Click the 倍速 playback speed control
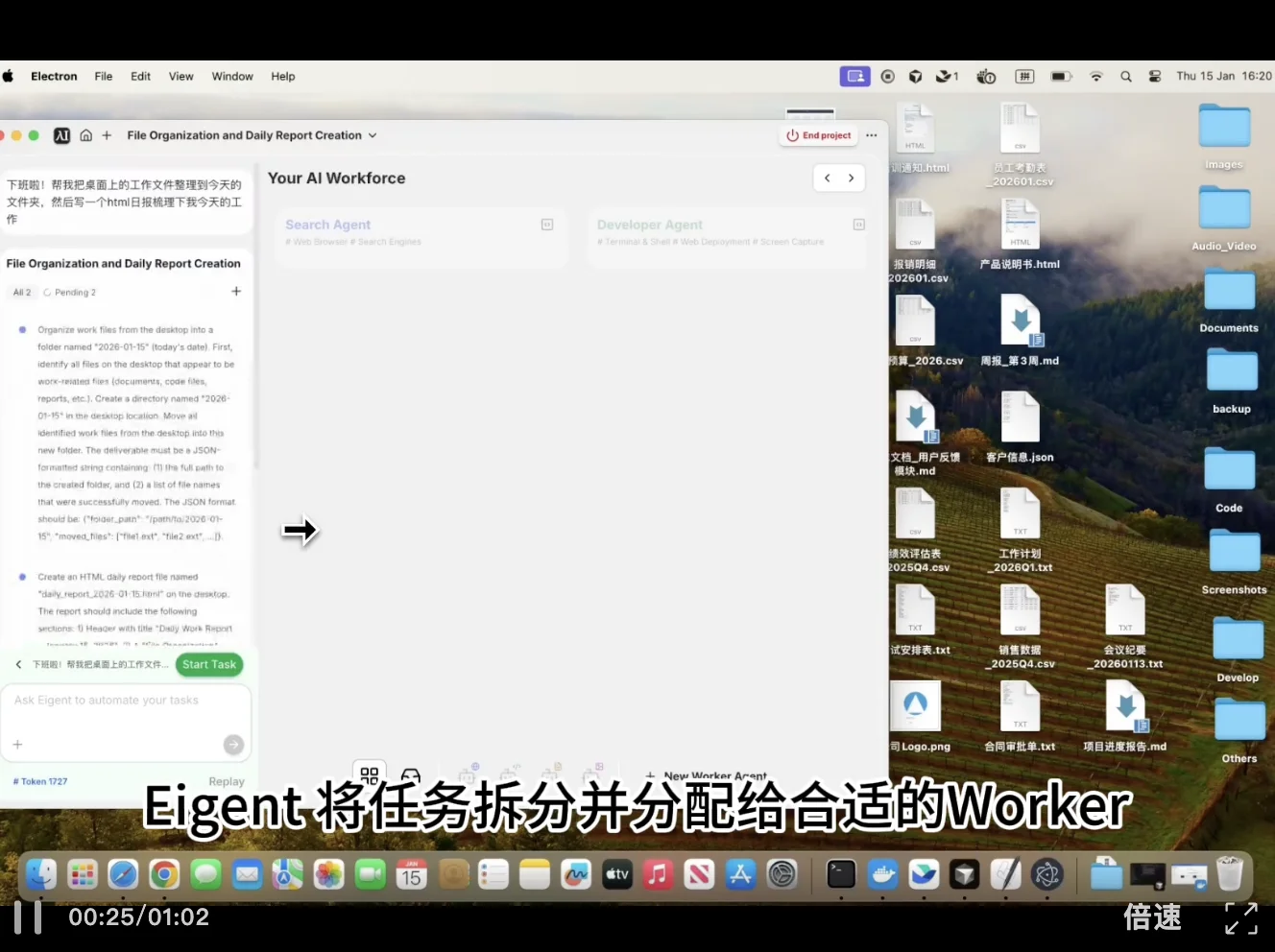 [x=1151, y=918]
